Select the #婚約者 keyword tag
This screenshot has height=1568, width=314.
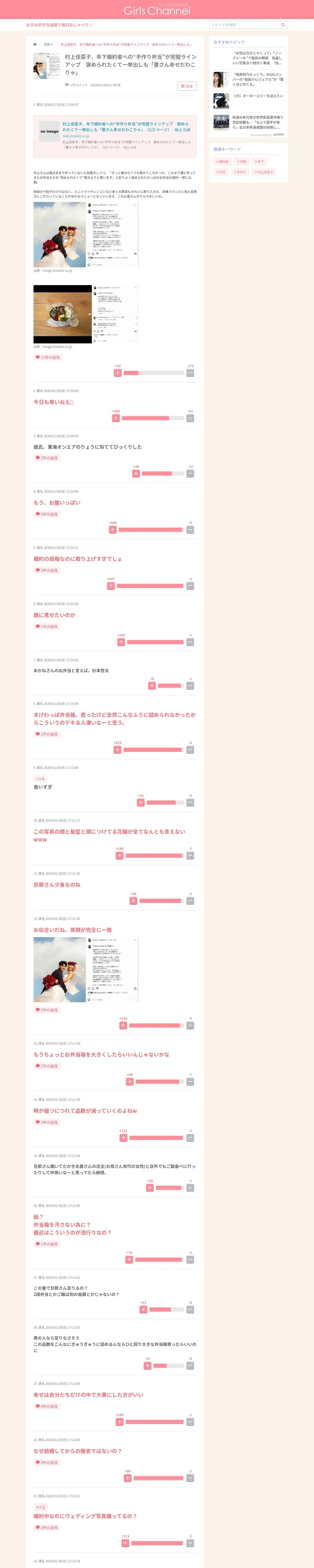point(222,161)
